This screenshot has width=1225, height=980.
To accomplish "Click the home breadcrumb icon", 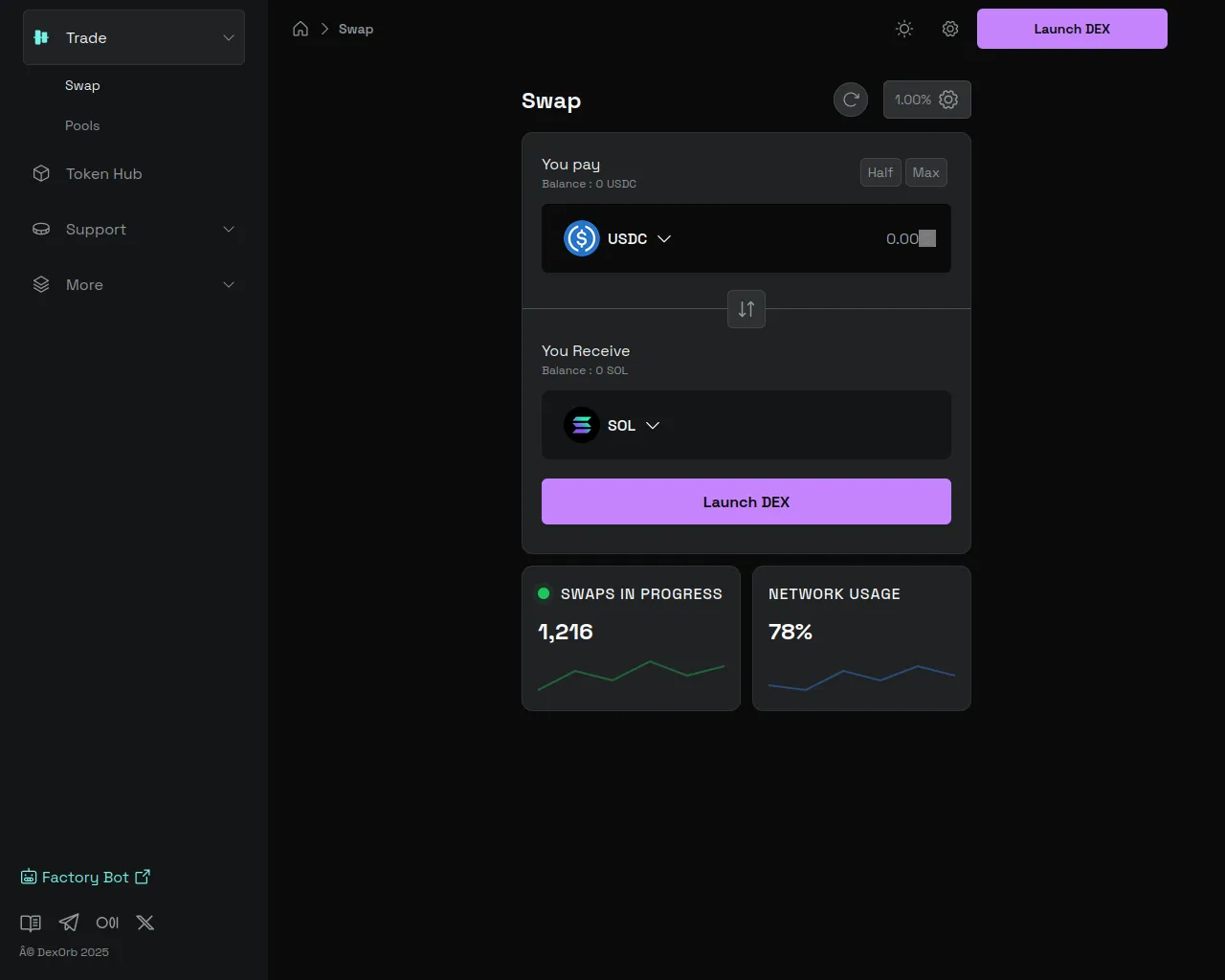I will pyautogui.click(x=301, y=29).
